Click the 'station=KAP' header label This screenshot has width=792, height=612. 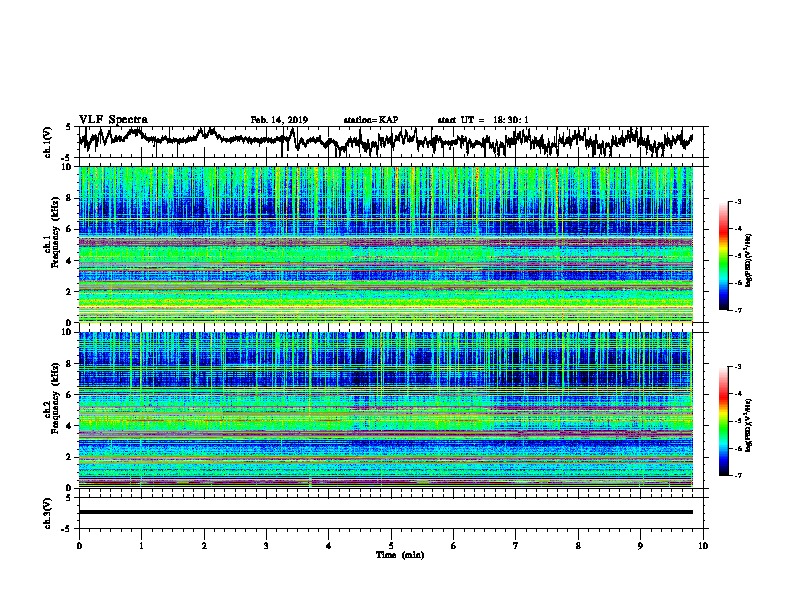coord(371,120)
